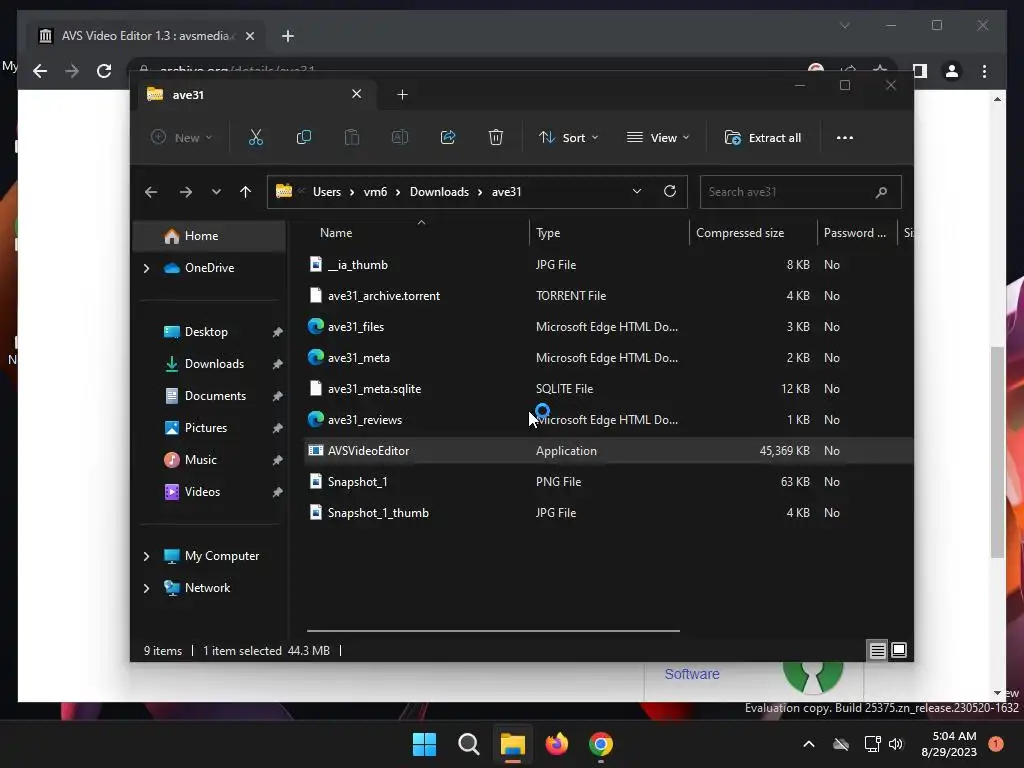Click the Extract all button
Image resolution: width=1024 pixels, height=768 pixels.
(763, 137)
